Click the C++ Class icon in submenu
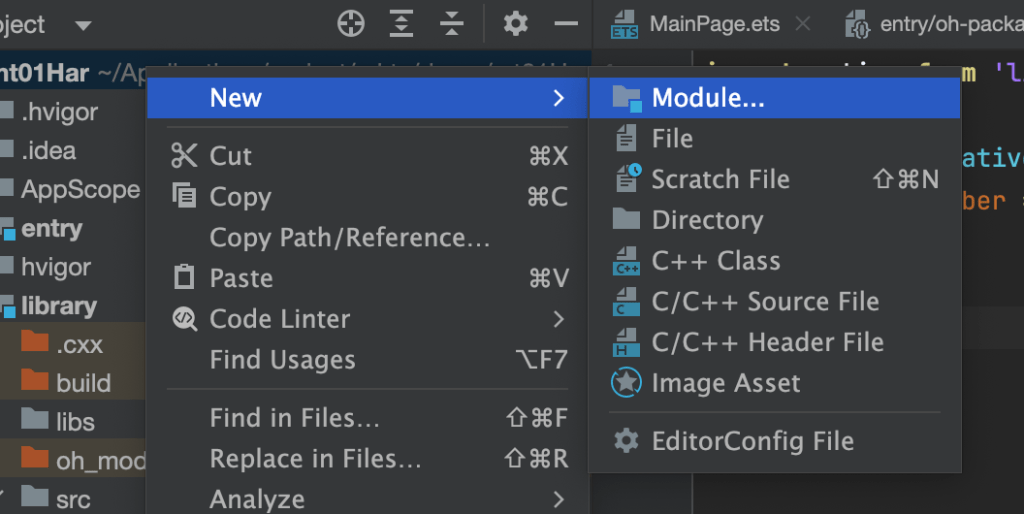 [626, 261]
